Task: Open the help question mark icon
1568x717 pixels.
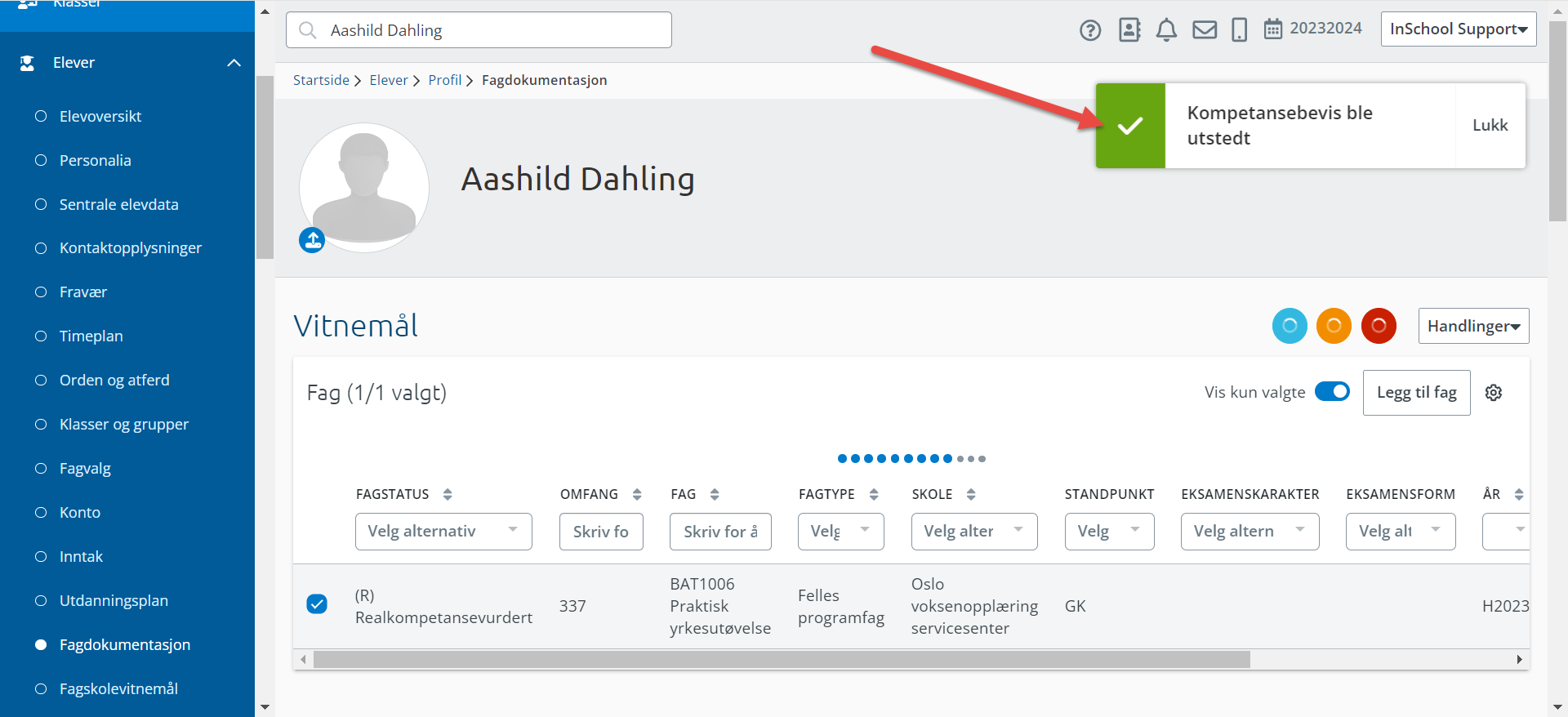Action: [x=1090, y=30]
